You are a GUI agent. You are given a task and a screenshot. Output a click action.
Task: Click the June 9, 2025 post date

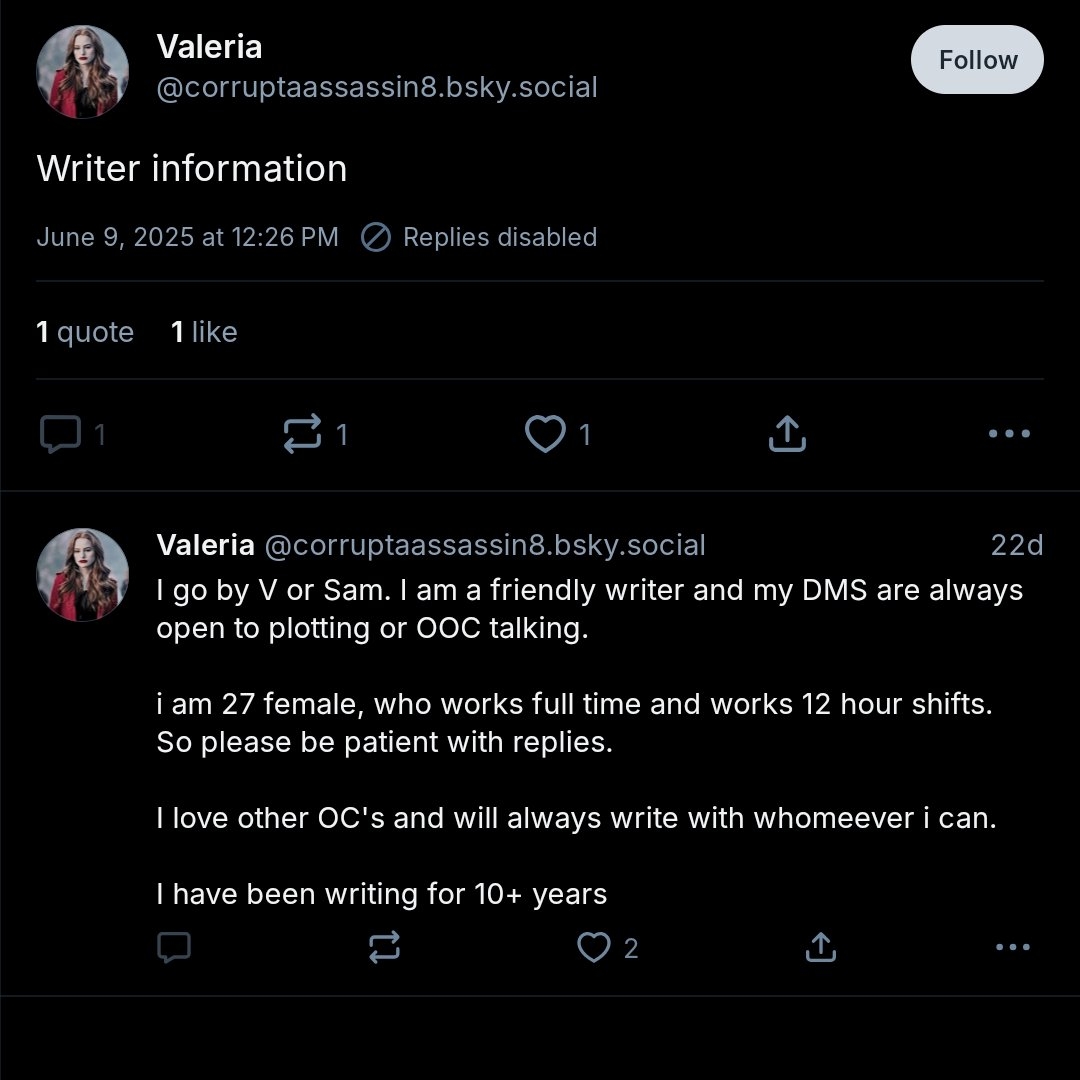click(x=187, y=237)
